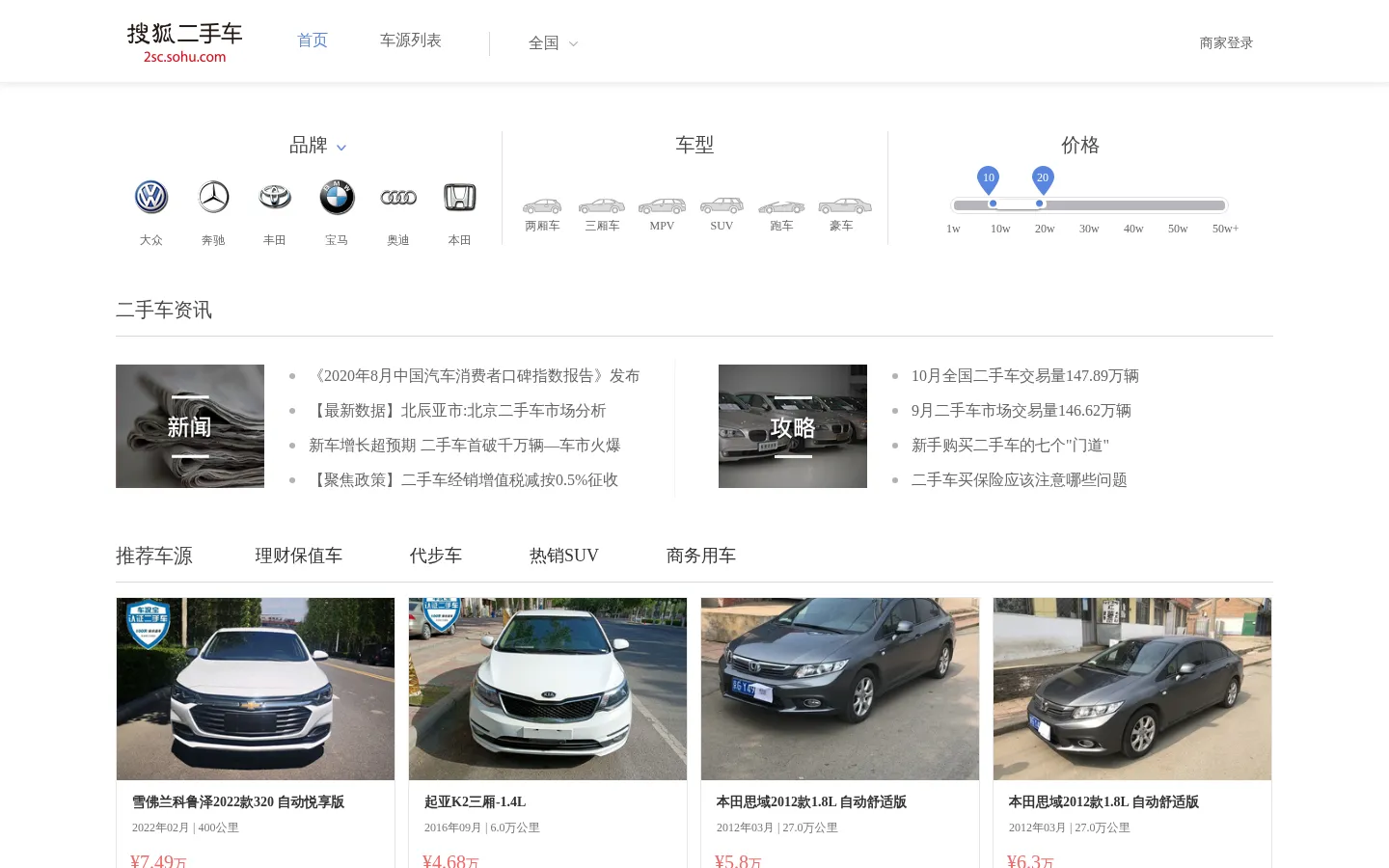Open 10月全国二手车交易量147.89万辆 article
The height and width of the screenshot is (868, 1389).
(x=1025, y=376)
